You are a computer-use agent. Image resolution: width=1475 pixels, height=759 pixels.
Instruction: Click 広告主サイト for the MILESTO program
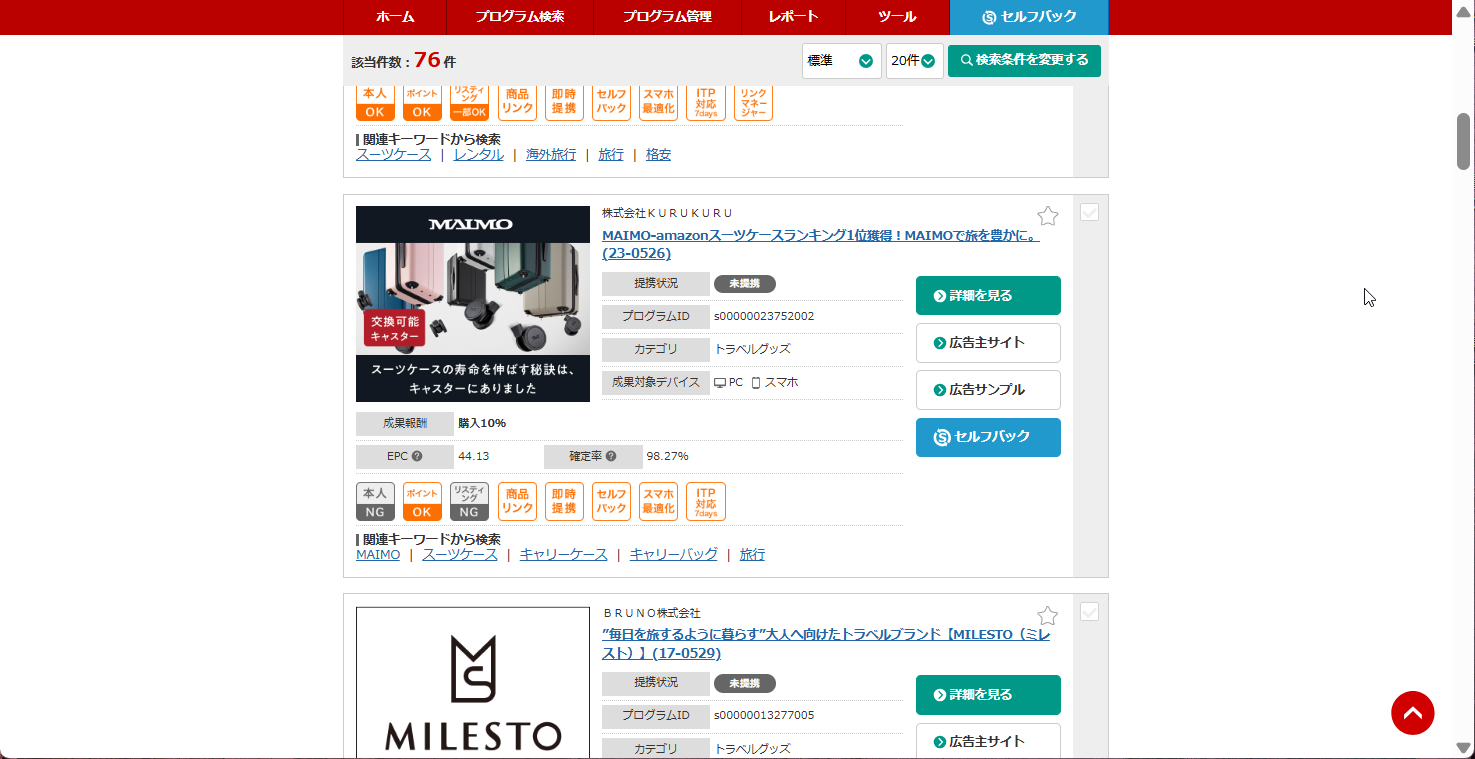[988, 741]
